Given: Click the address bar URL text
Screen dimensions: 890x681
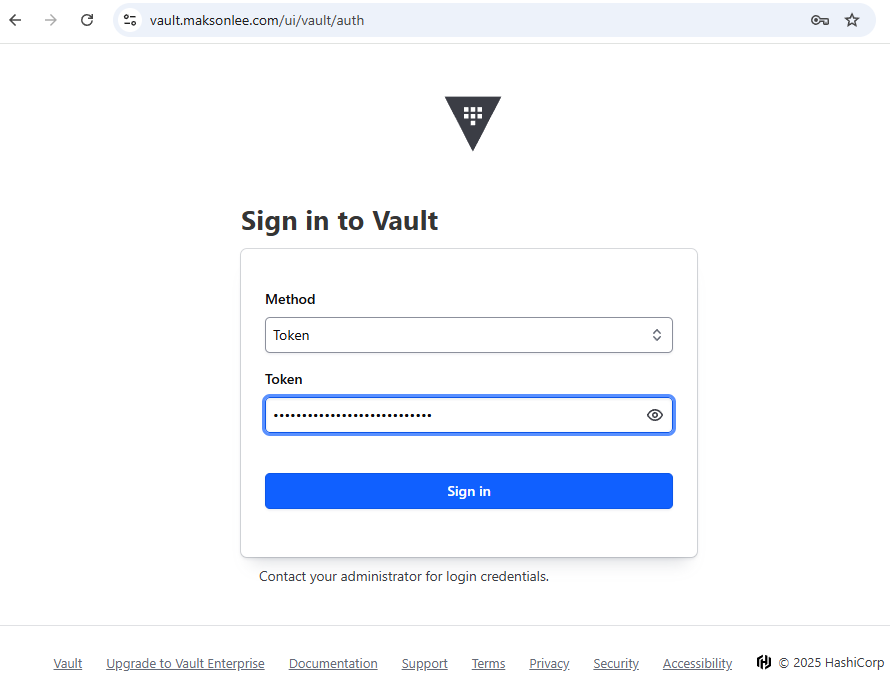Looking at the screenshot, I should tap(257, 20).
